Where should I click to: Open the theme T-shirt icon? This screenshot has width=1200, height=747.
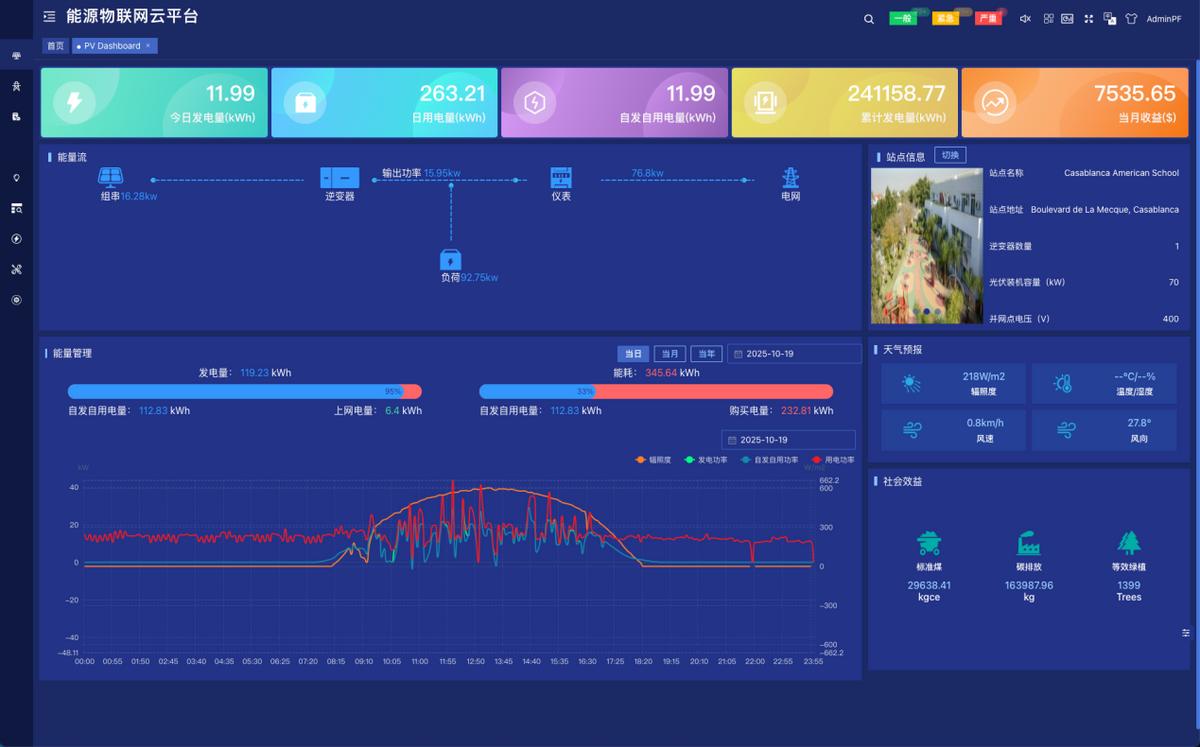pos(1131,19)
